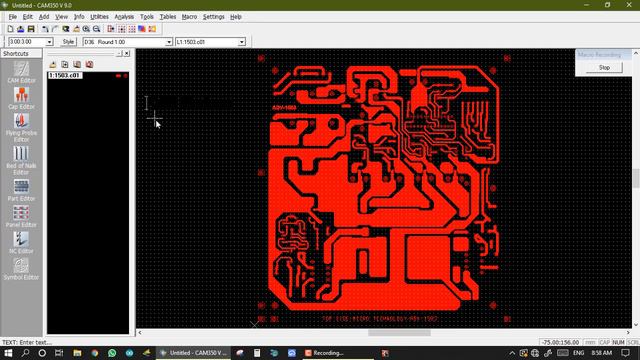Close the layer panel with X
This screenshot has width=640, height=360.
pos(127,53)
